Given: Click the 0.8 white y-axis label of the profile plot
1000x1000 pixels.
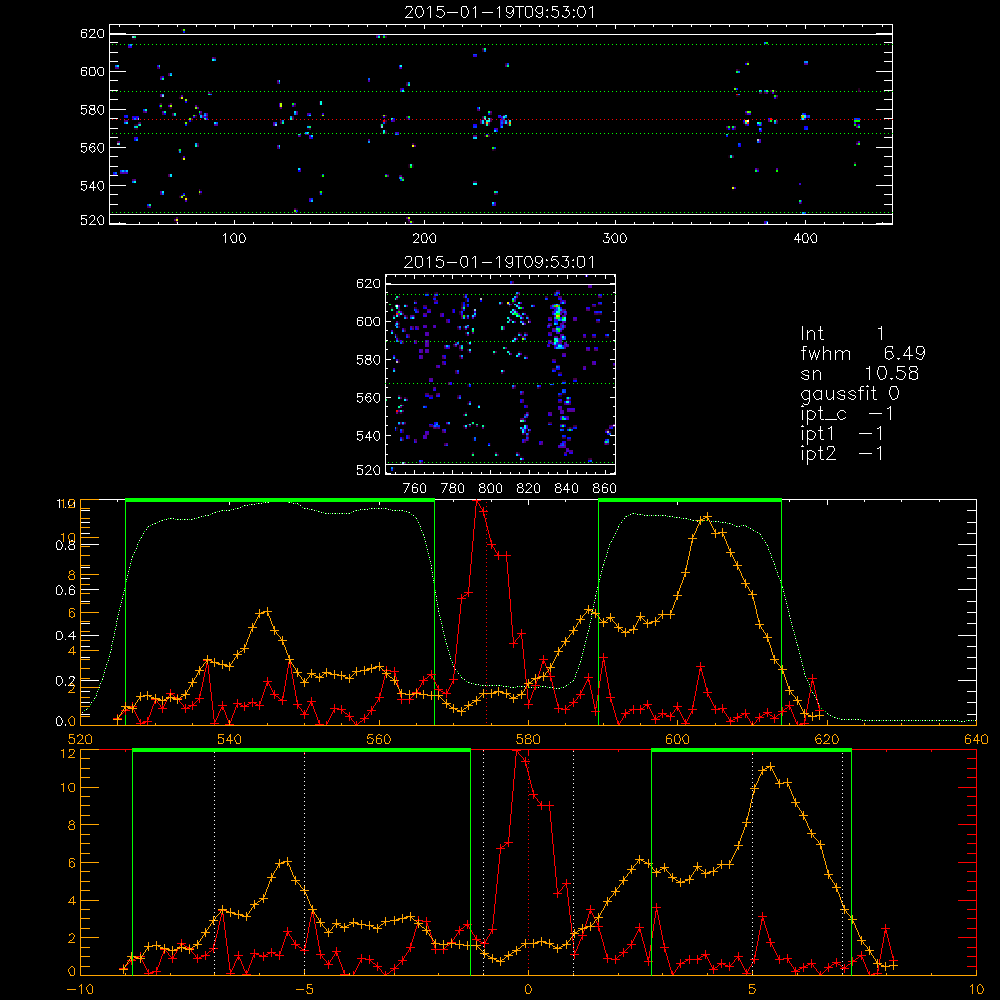Looking at the screenshot, I should coord(65,545).
